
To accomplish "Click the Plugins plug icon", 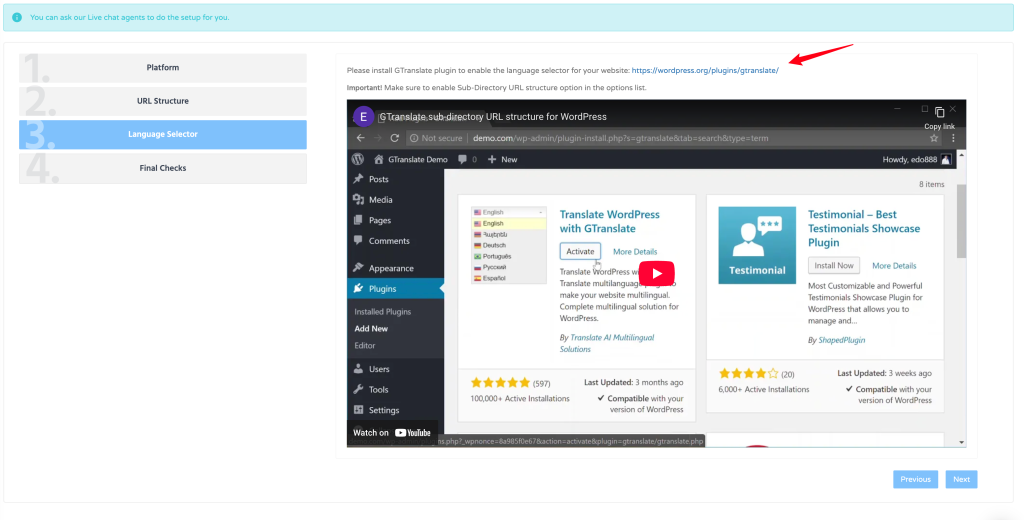I will pos(358,288).
